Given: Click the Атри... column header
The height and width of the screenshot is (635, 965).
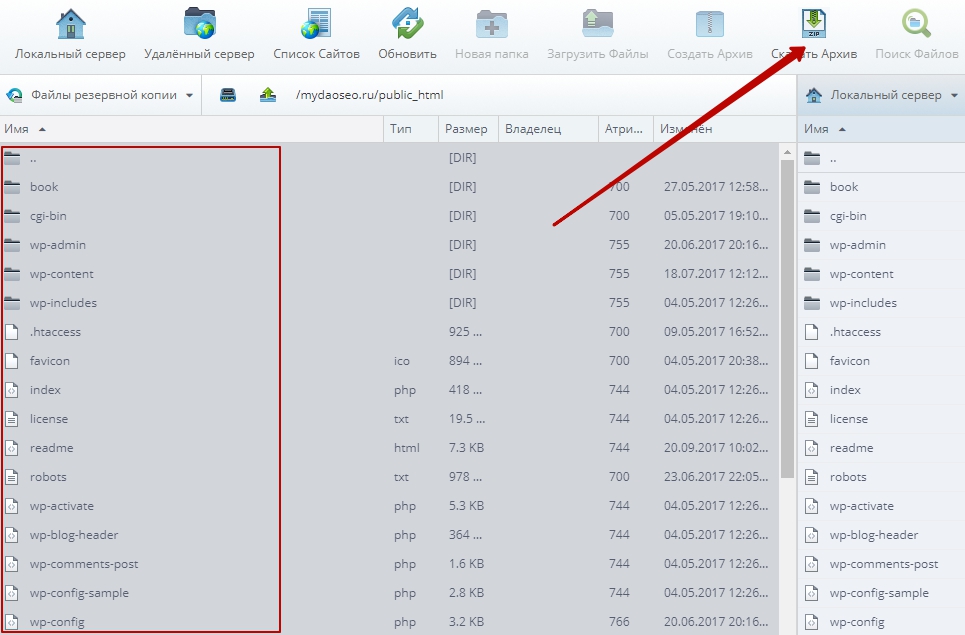Looking at the screenshot, I should coord(625,129).
